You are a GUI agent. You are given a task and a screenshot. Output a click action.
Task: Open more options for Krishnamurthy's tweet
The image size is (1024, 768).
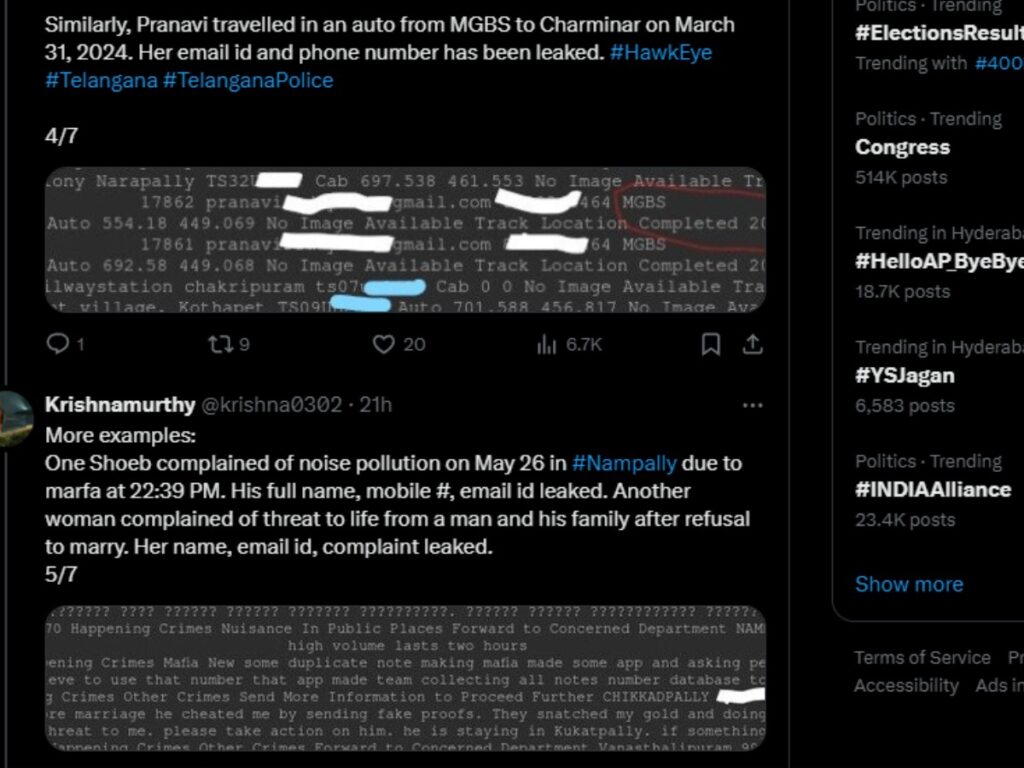[752, 405]
